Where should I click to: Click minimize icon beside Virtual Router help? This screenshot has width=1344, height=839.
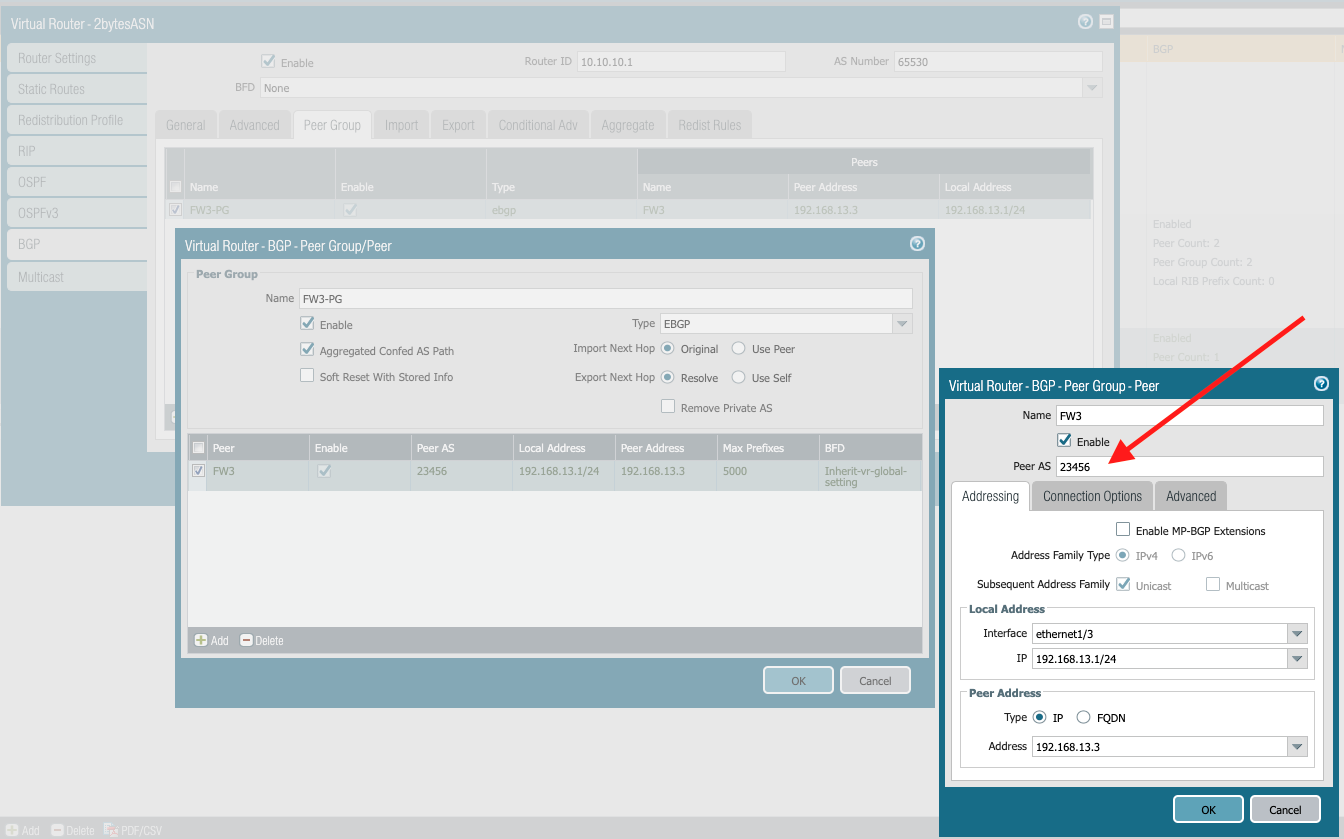(x=1106, y=22)
